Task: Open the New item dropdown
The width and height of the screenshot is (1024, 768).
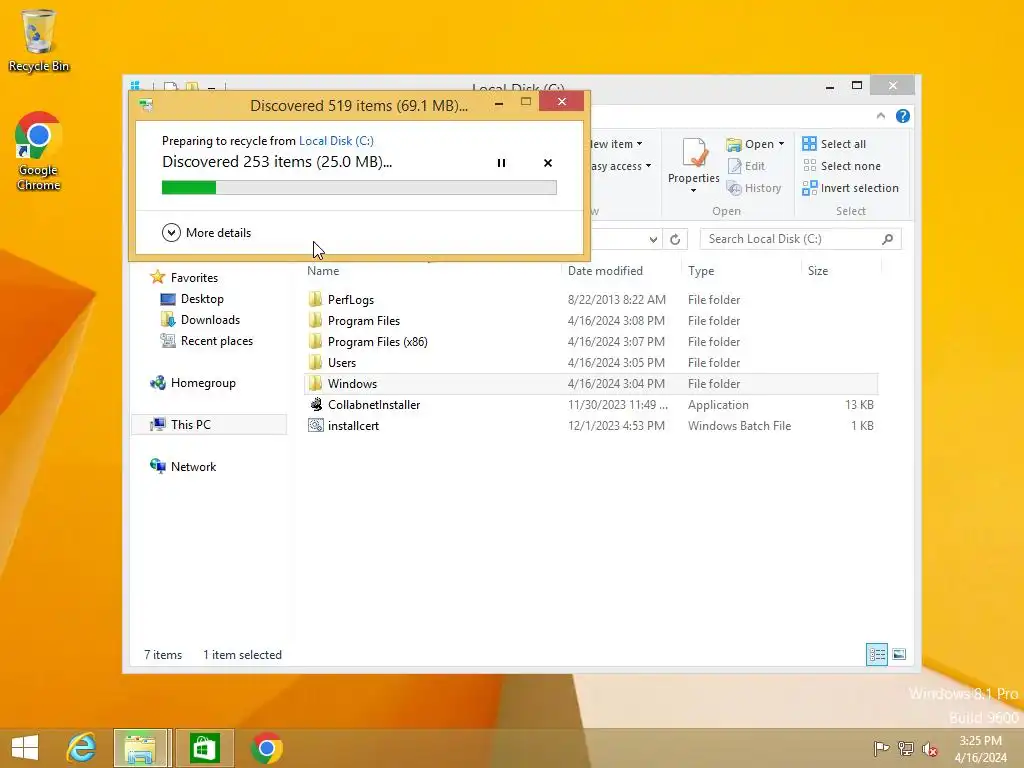Action: coord(616,144)
